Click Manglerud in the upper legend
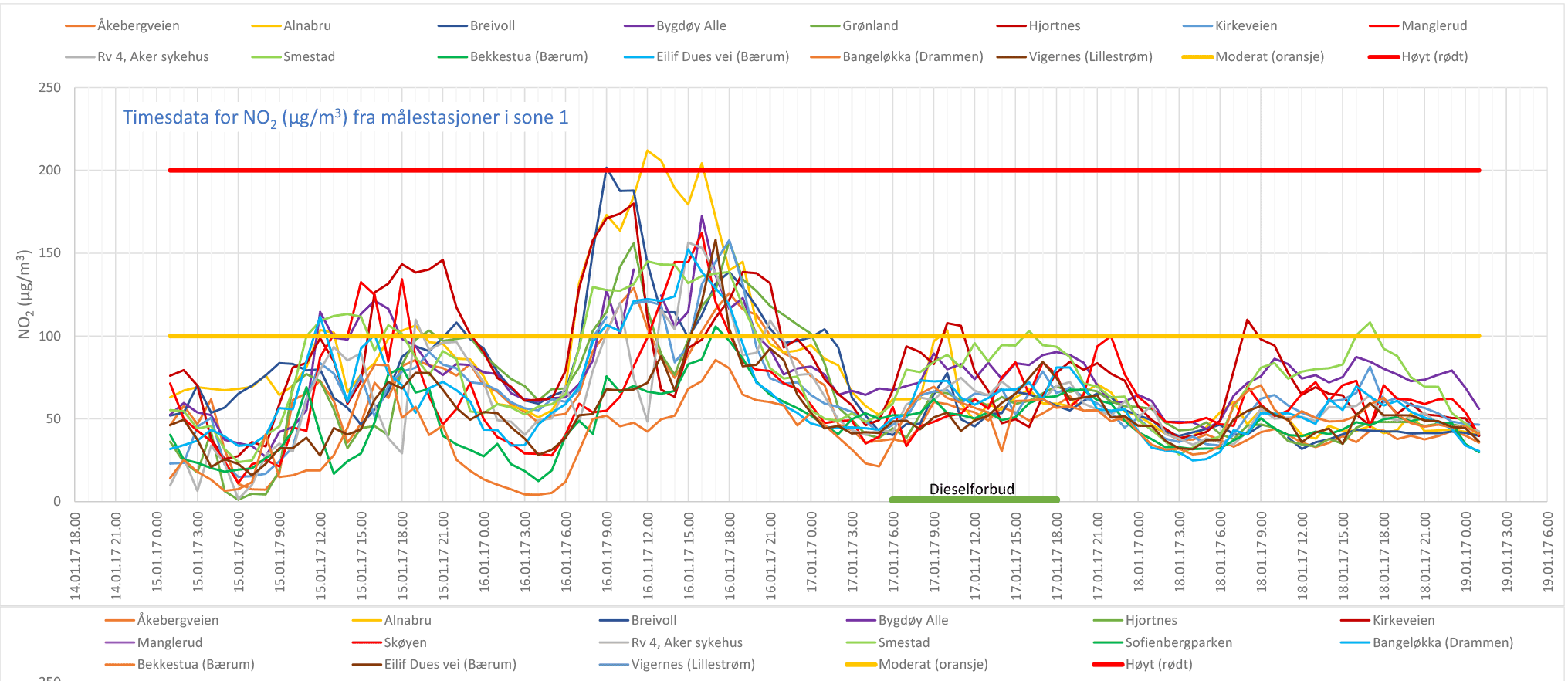Viewport: 1568px width, 681px height. [x=1434, y=25]
